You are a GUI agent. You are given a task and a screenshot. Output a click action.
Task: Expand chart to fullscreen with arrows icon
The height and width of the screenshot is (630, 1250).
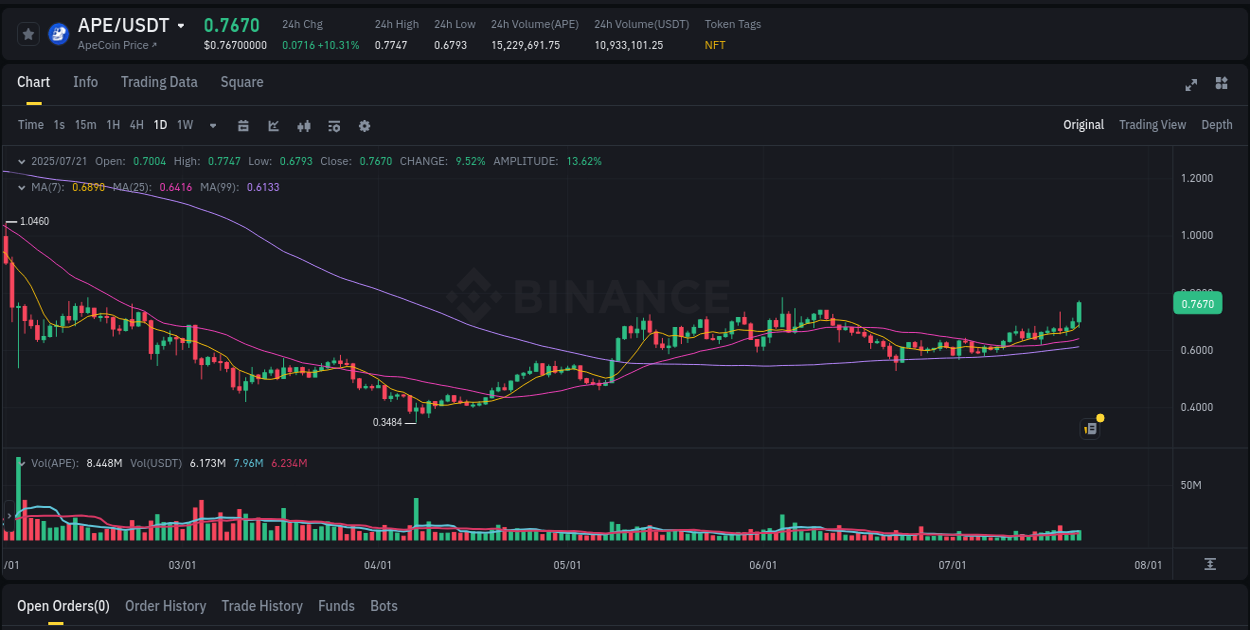(1191, 86)
